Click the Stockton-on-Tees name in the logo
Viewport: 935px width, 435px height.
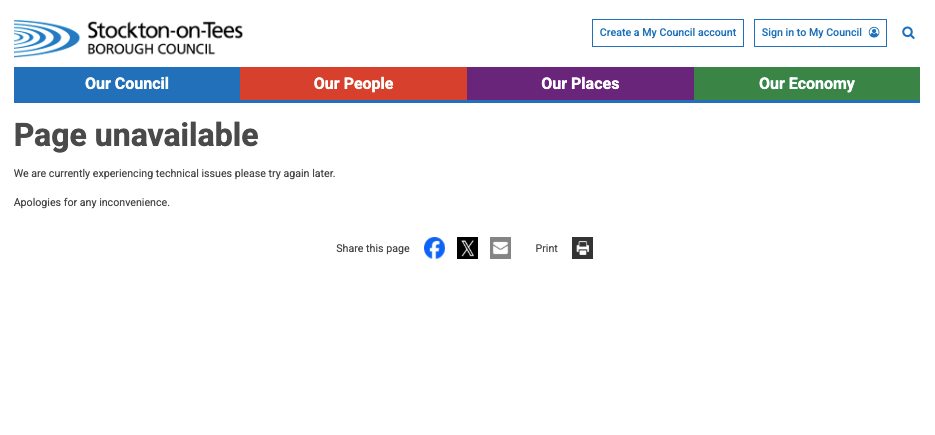click(x=164, y=29)
